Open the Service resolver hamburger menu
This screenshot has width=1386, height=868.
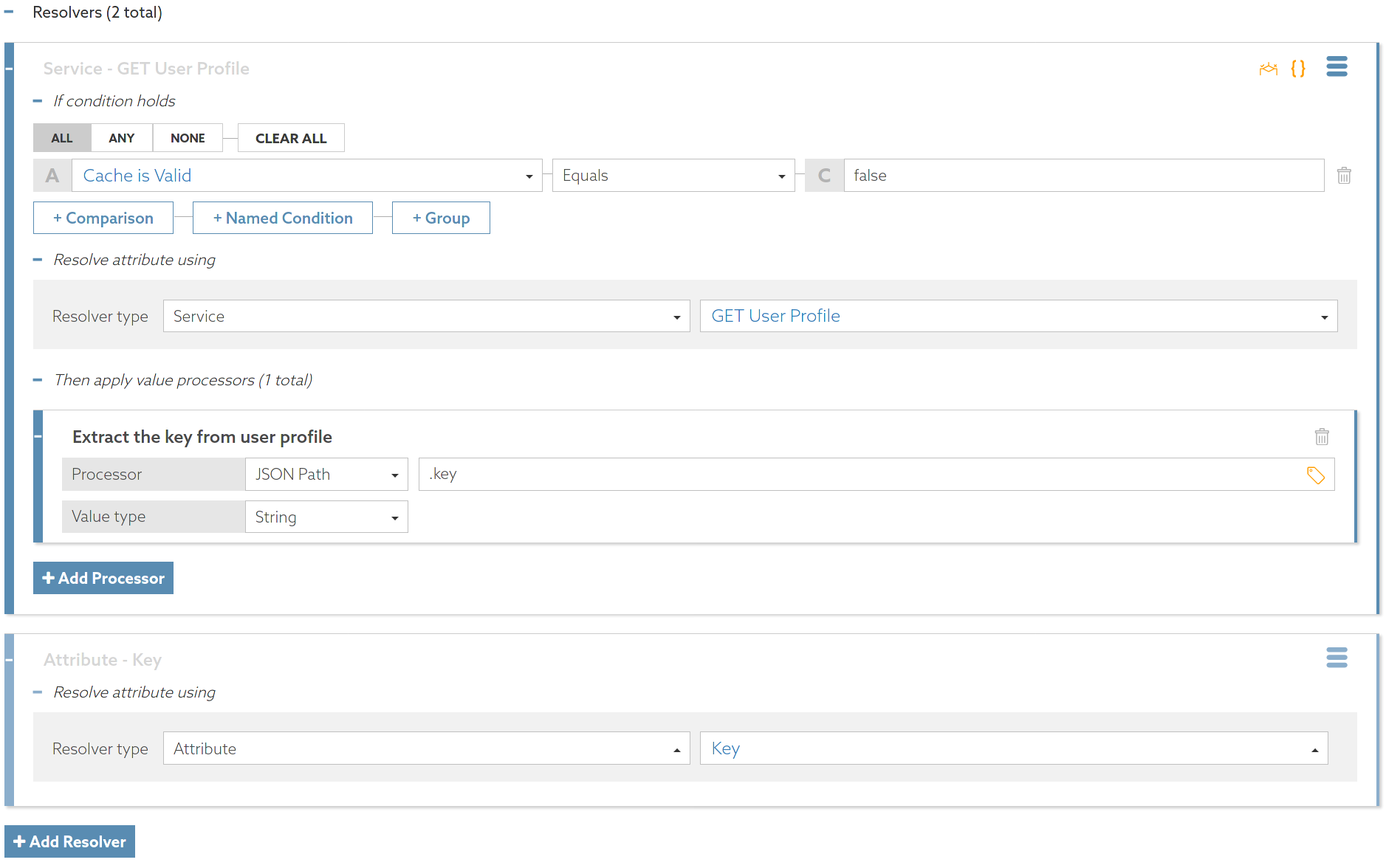(1337, 66)
